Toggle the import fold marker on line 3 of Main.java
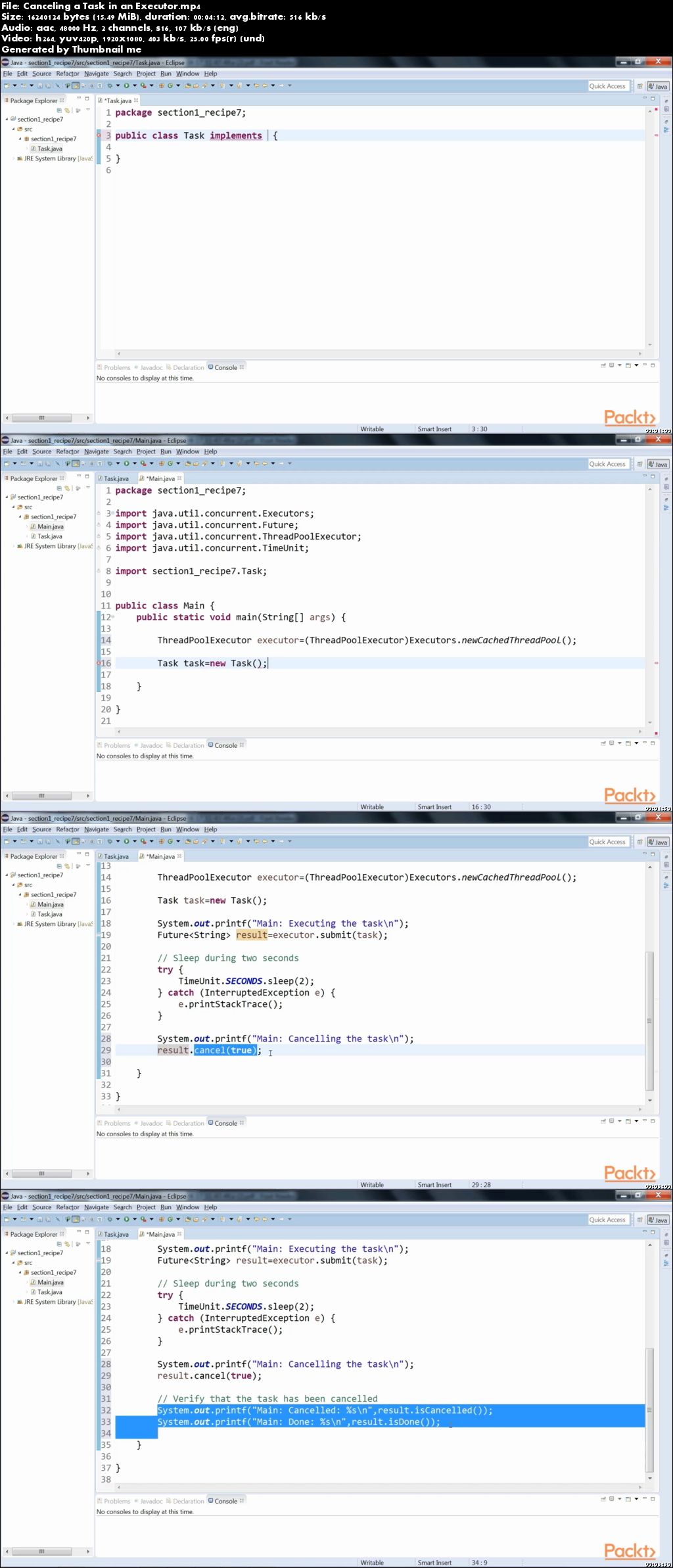Viewport: 673px width, 1568px height. [x=112, y=513]
